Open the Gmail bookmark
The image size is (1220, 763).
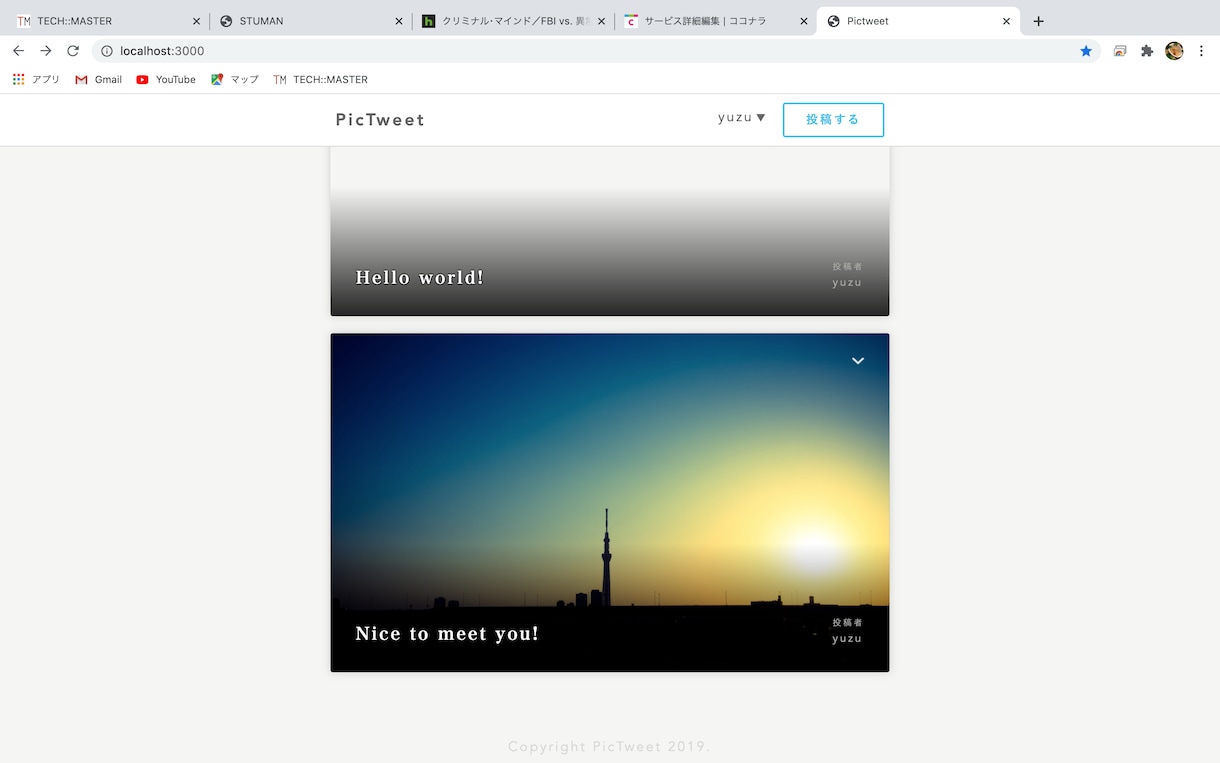tap(98, 79)
